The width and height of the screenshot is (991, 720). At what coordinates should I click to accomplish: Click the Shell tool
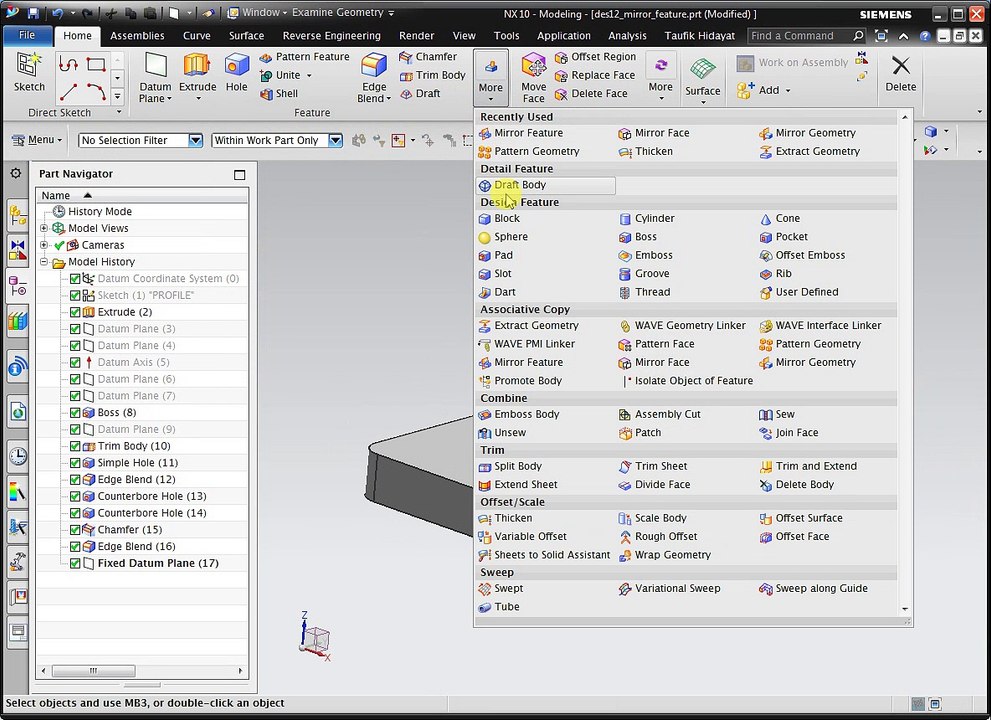click(x=279, y=94)
